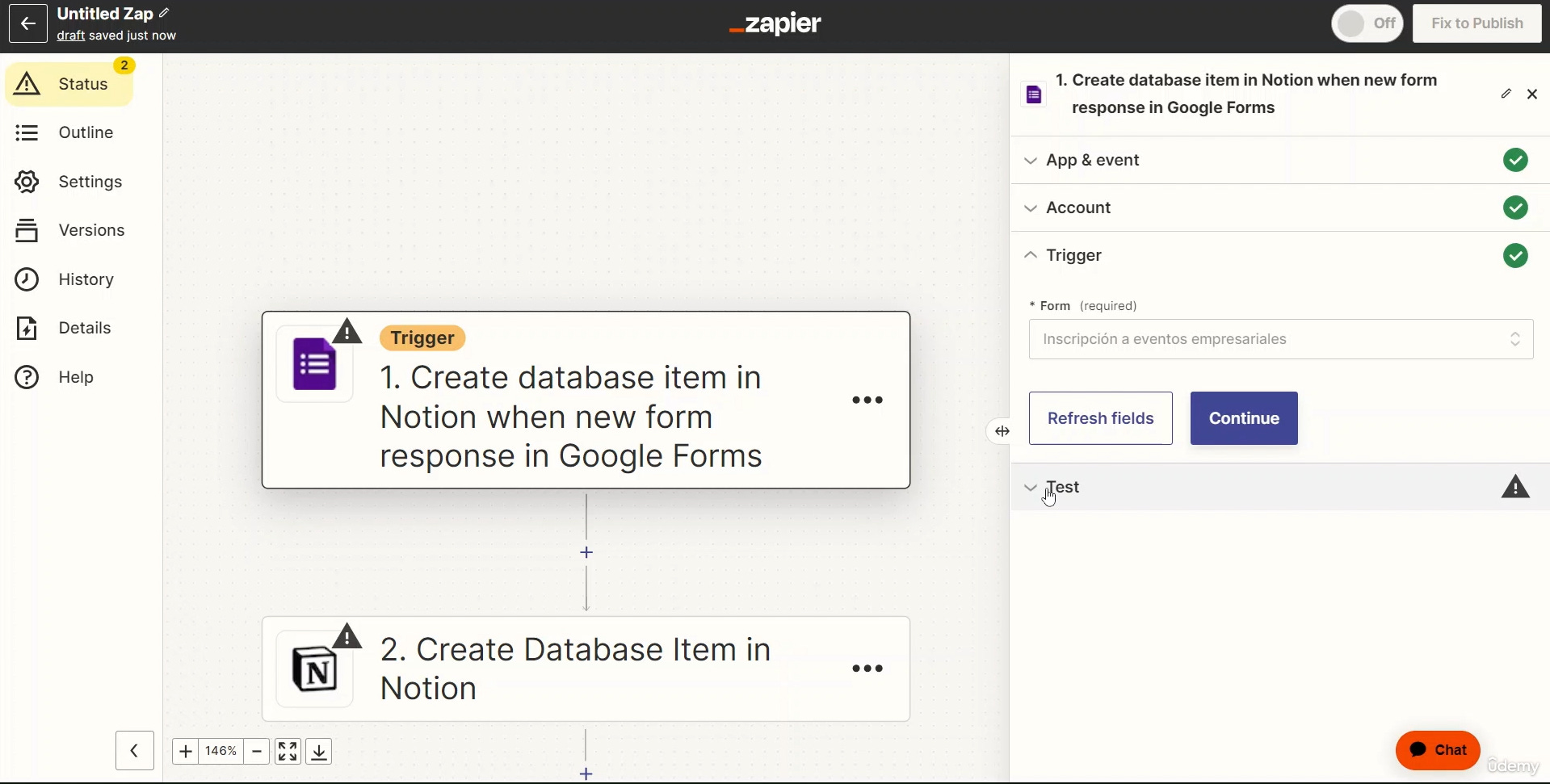Edit the Untitled Zap name pencil icon
The height and width of the screenshot is (784, 1550).
click(x=165, y=13)
